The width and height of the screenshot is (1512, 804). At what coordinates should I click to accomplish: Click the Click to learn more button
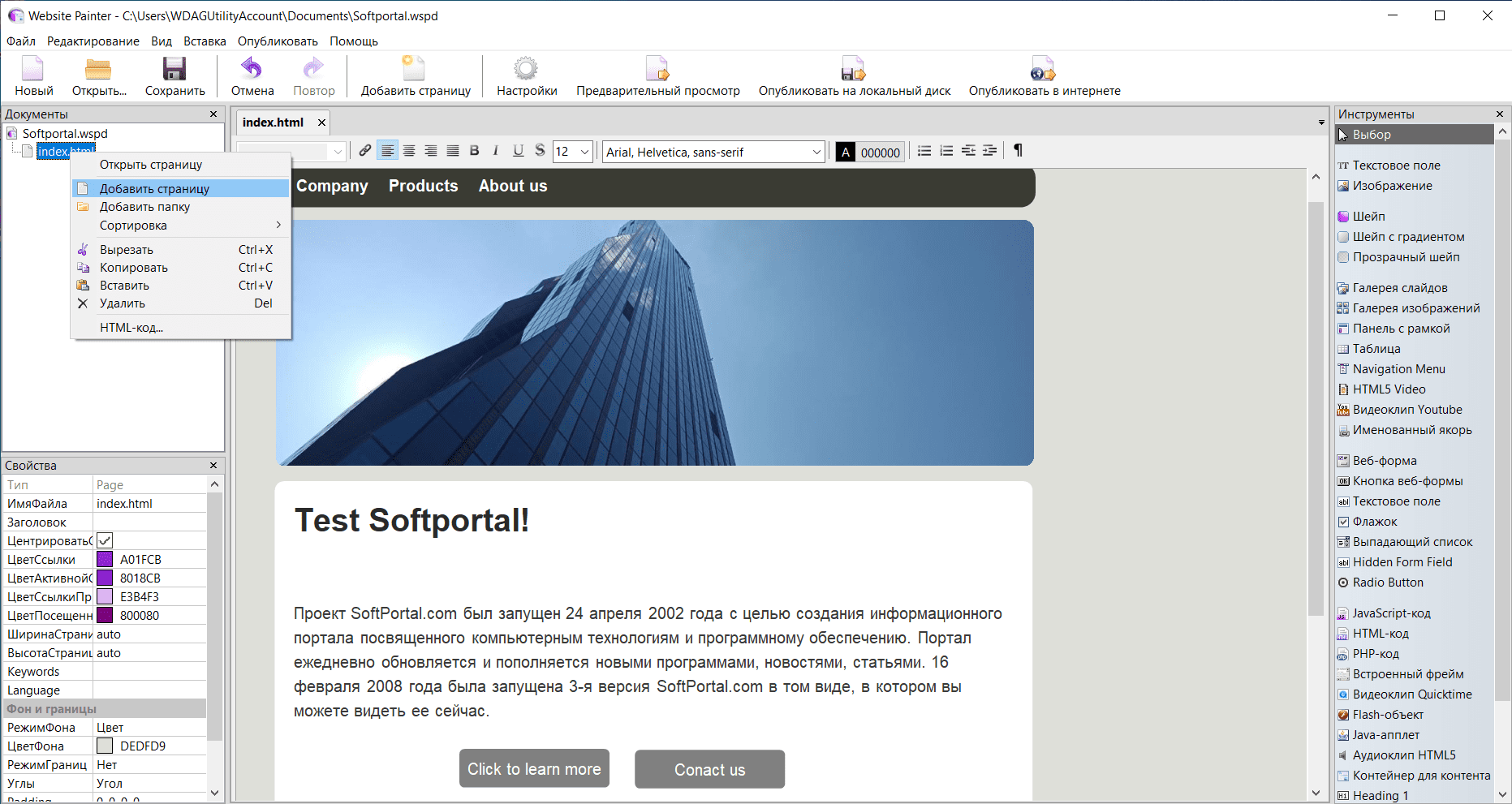[x=534, y=768]
